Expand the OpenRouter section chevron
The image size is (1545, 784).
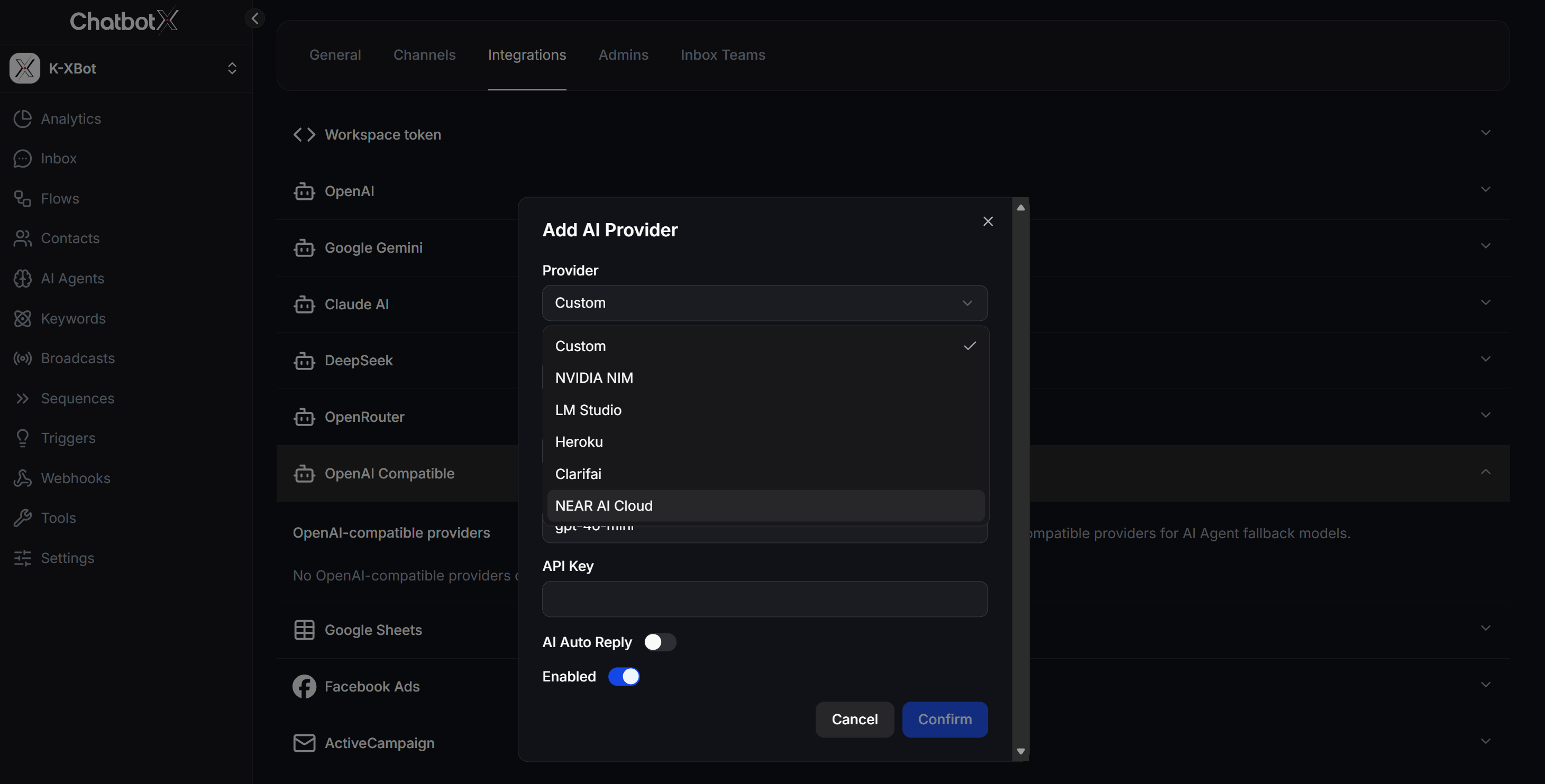tap(1486, 415)
